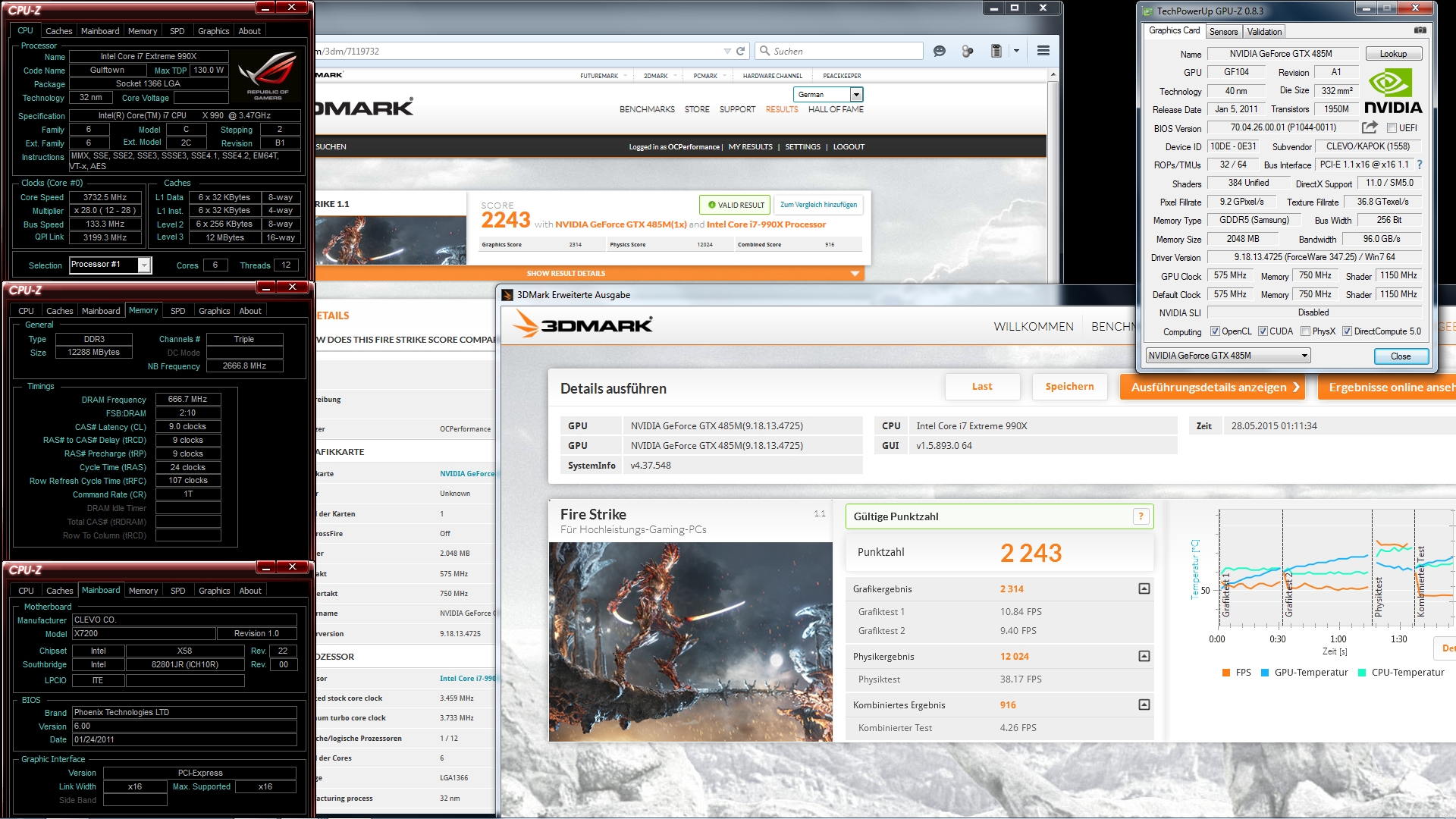Image resolution: width=1456 pixels, height=819 pixels.
Task: Collapse the Kombiniertes Ergebnis section
Action: click(1144, 705)
